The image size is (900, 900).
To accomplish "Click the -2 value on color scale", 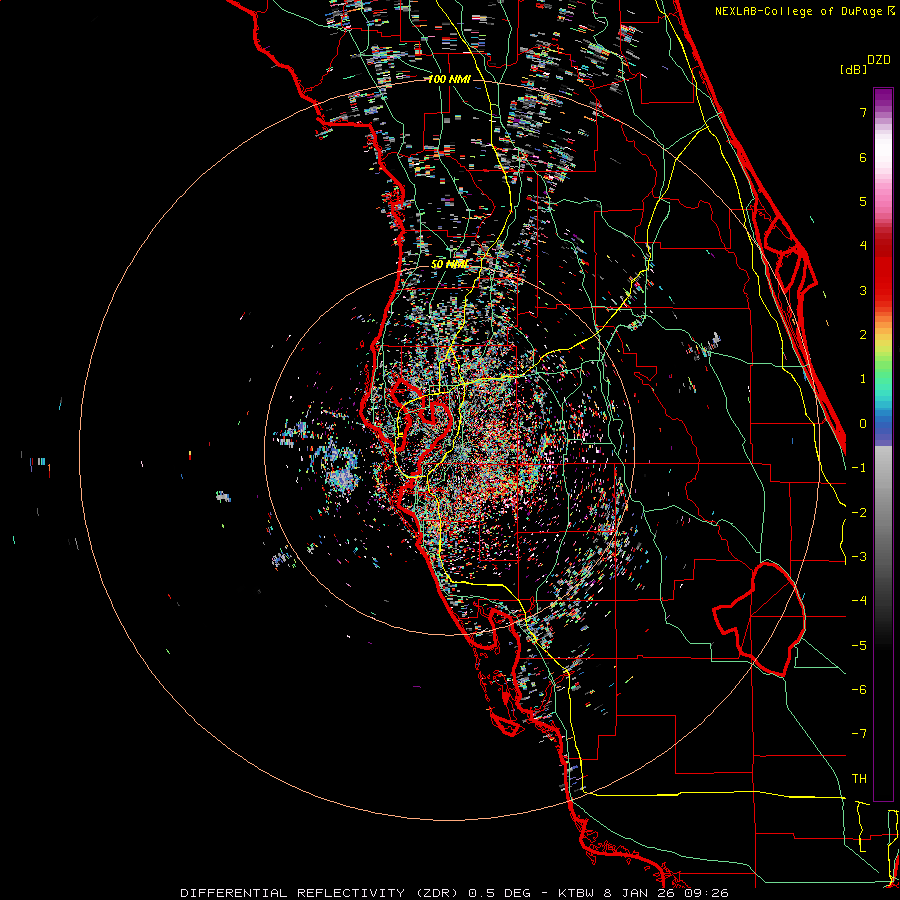I will [859, 513].
